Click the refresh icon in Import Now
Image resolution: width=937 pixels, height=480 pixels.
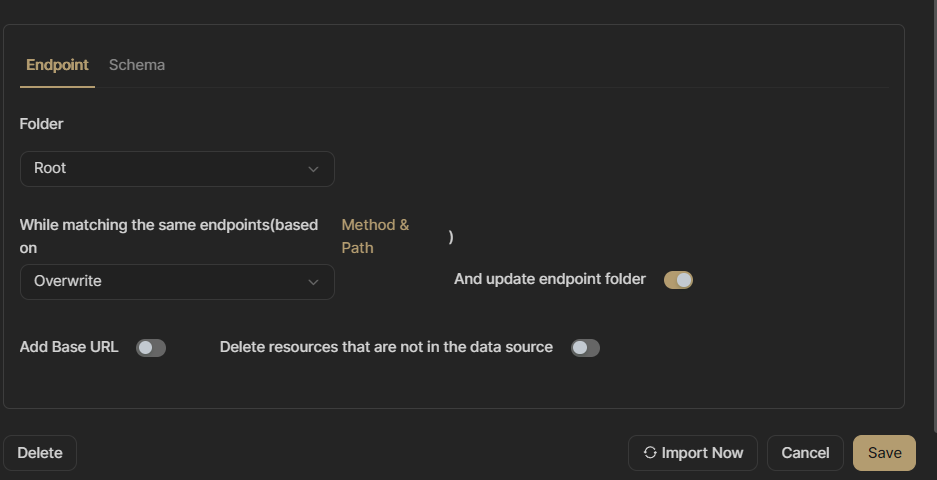(650, 453)
